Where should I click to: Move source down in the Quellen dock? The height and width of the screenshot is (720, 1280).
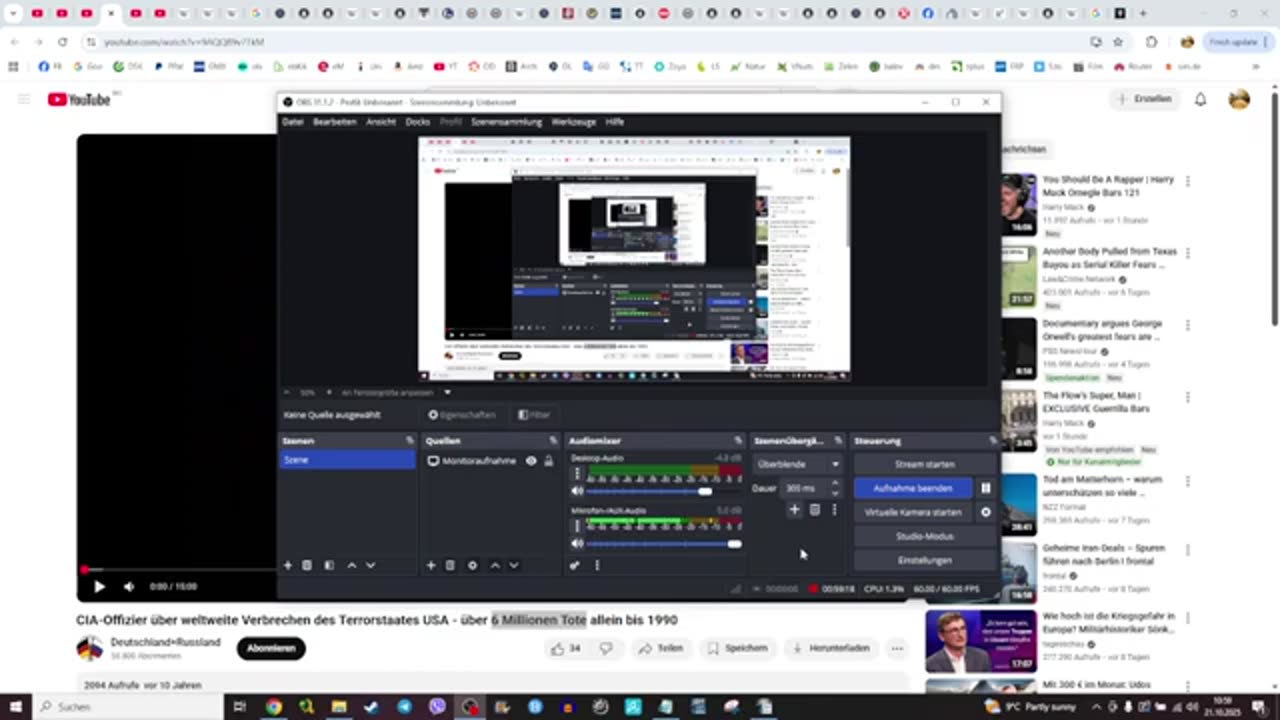[x=513, y=565]
